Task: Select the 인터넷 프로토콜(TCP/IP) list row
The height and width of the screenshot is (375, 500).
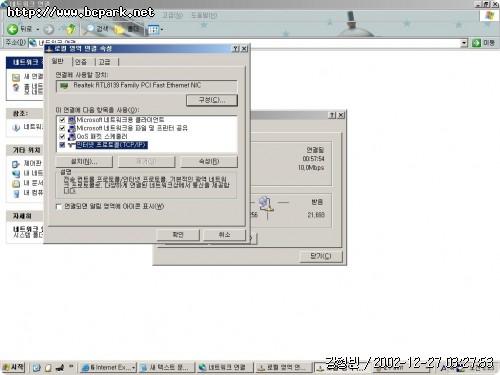Action: pos(112,145)
